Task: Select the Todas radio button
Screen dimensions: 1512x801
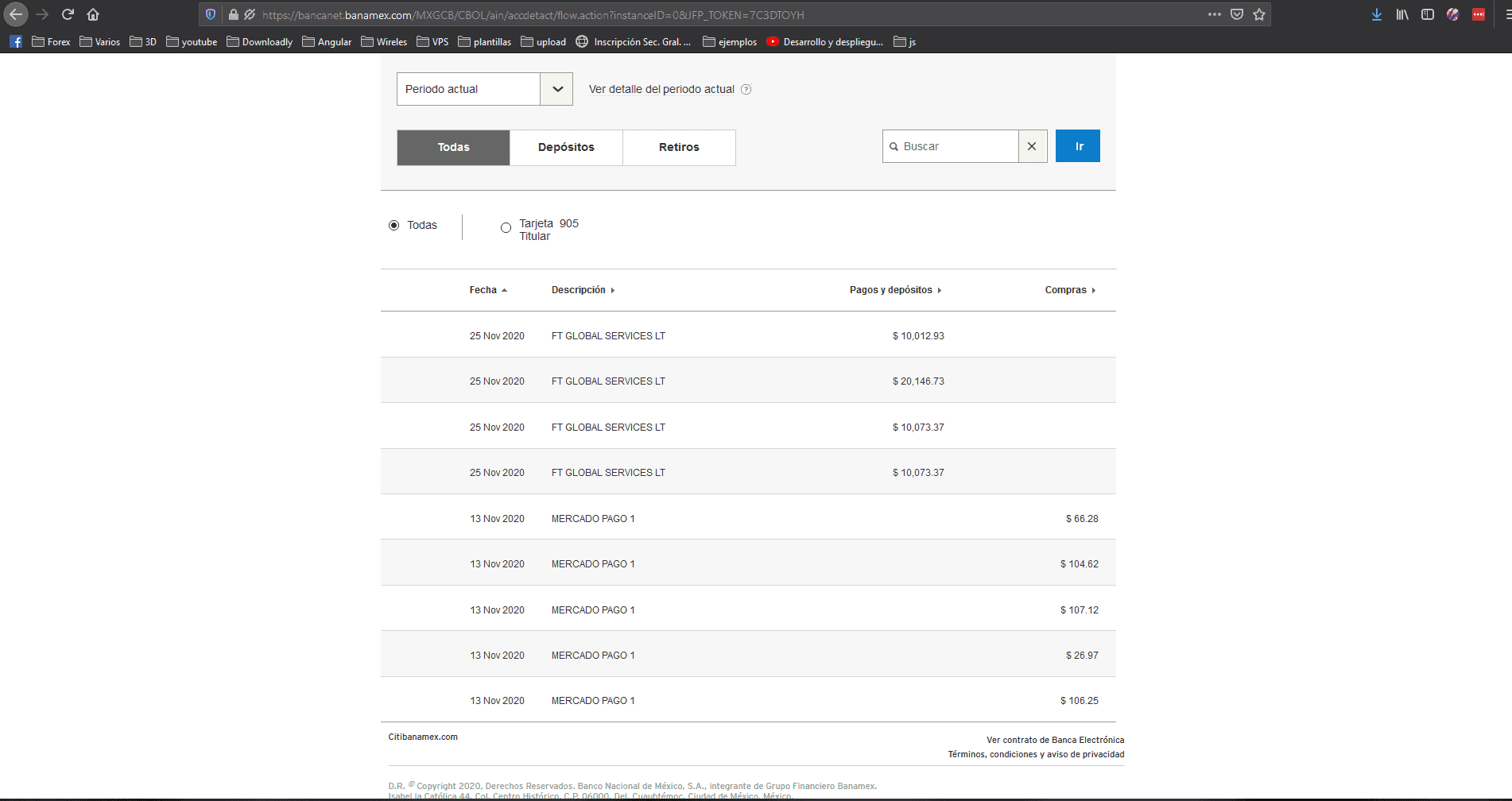Action: click(394, 225)
